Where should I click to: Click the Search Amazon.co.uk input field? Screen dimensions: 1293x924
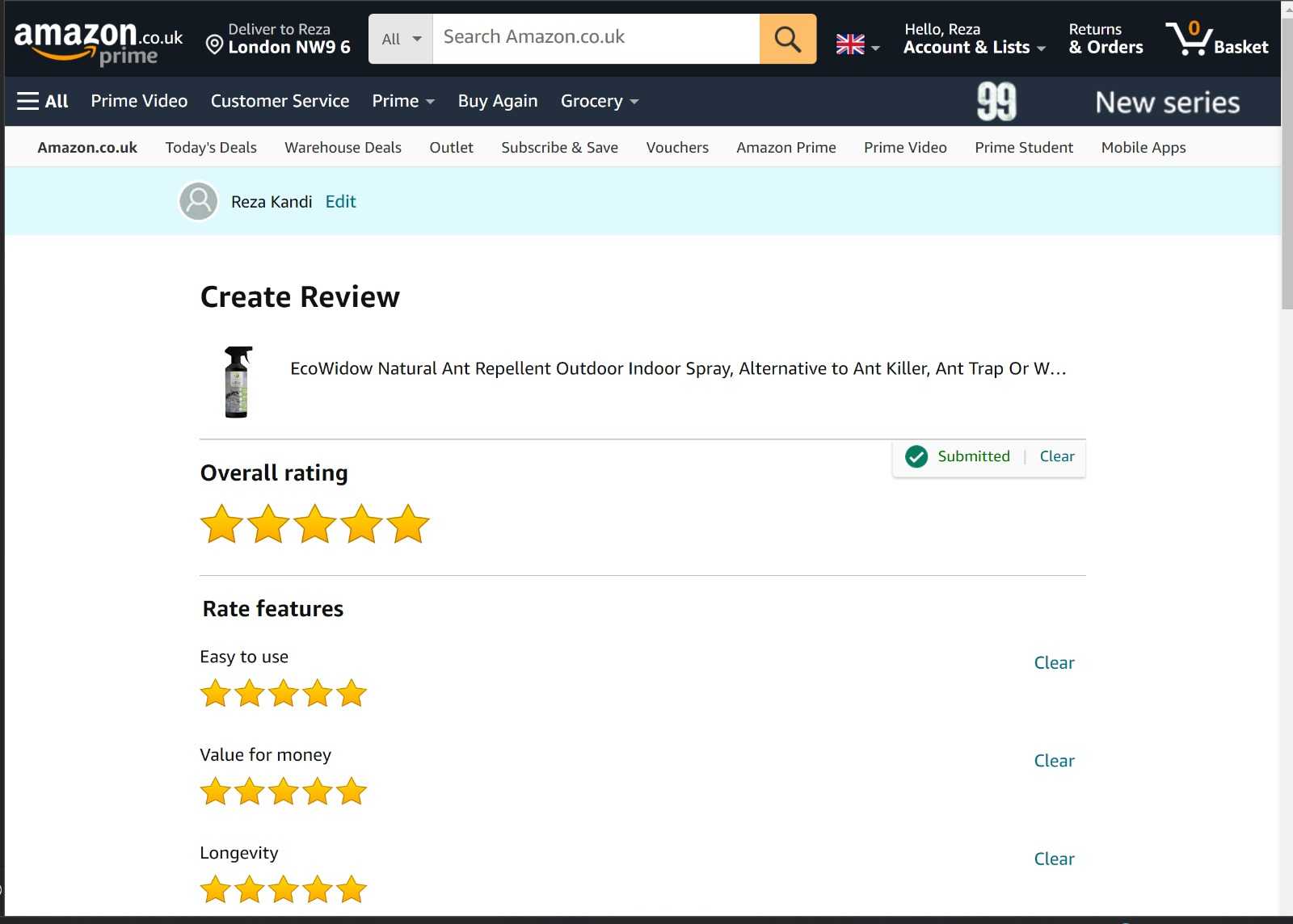[596, 39]
